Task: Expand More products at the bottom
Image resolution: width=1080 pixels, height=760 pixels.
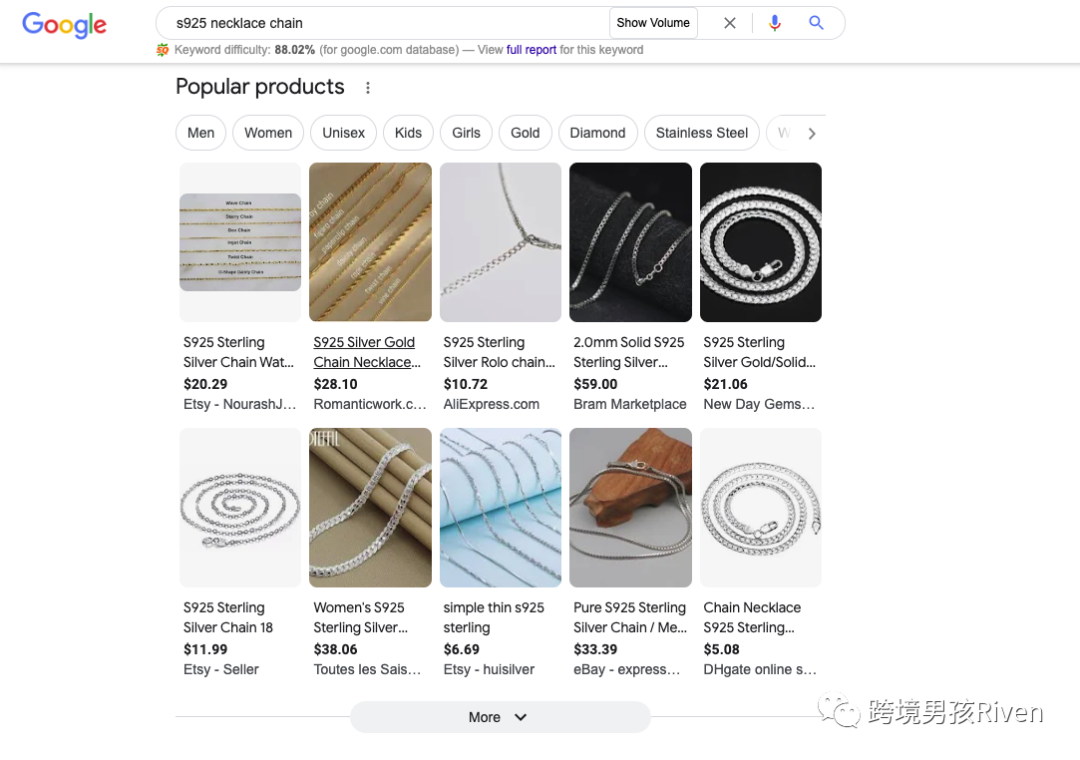Action: click(x=499, y=717)
